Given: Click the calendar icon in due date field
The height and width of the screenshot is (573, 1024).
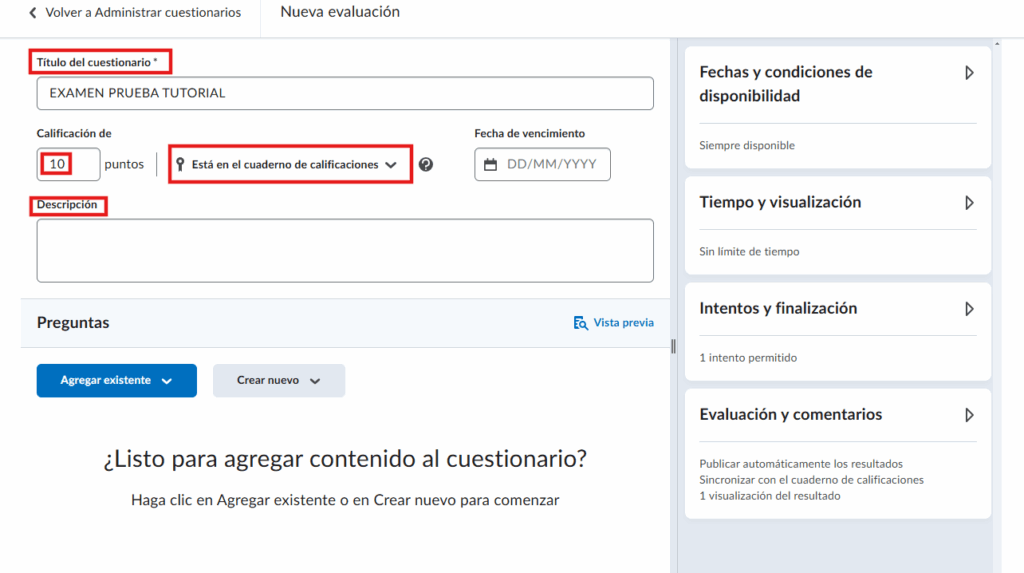Looking at the screenshot, I should coord(490,165).
